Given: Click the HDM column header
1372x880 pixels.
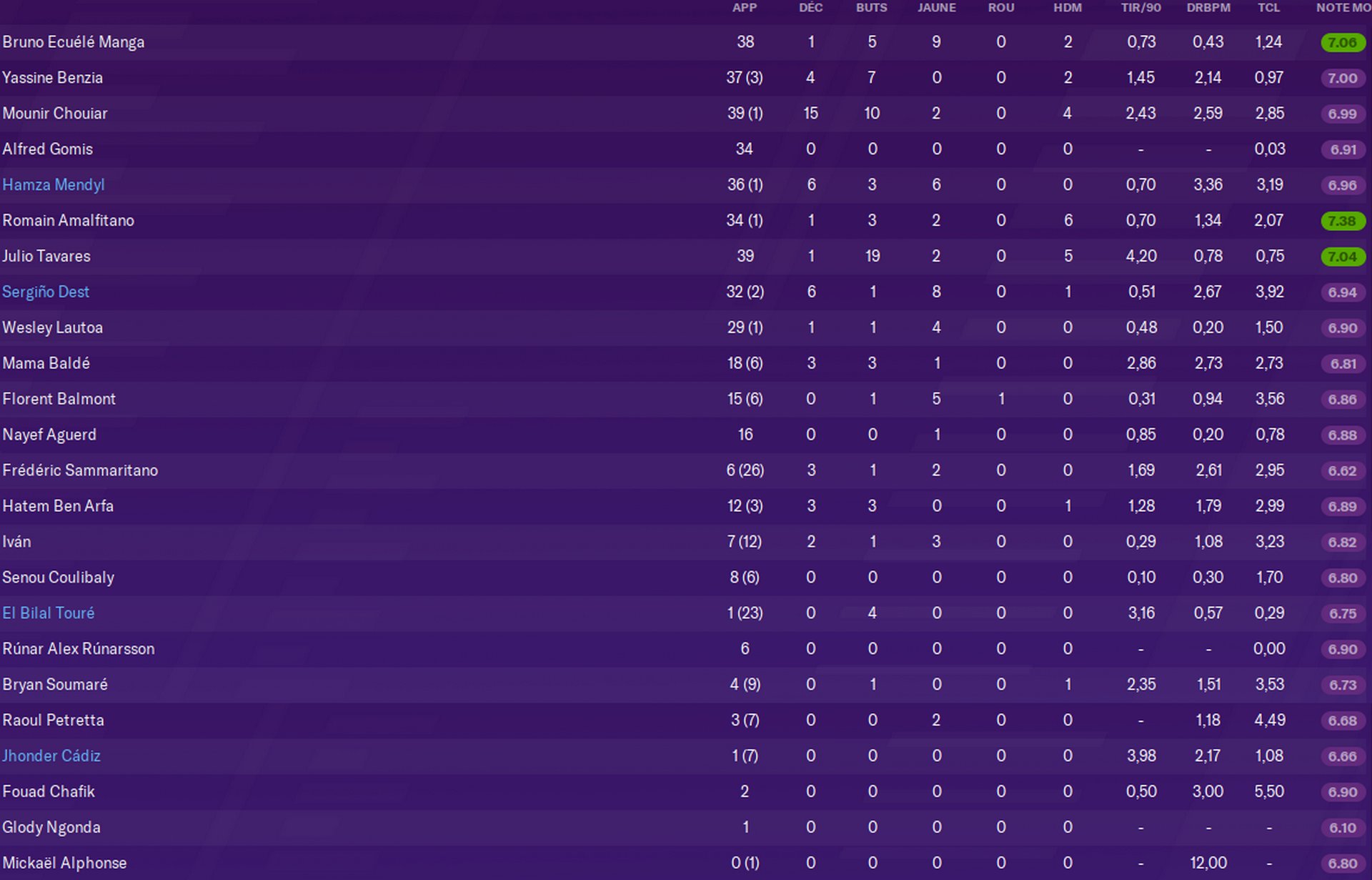Looking at the screenshot, I should pos(1067,8).
